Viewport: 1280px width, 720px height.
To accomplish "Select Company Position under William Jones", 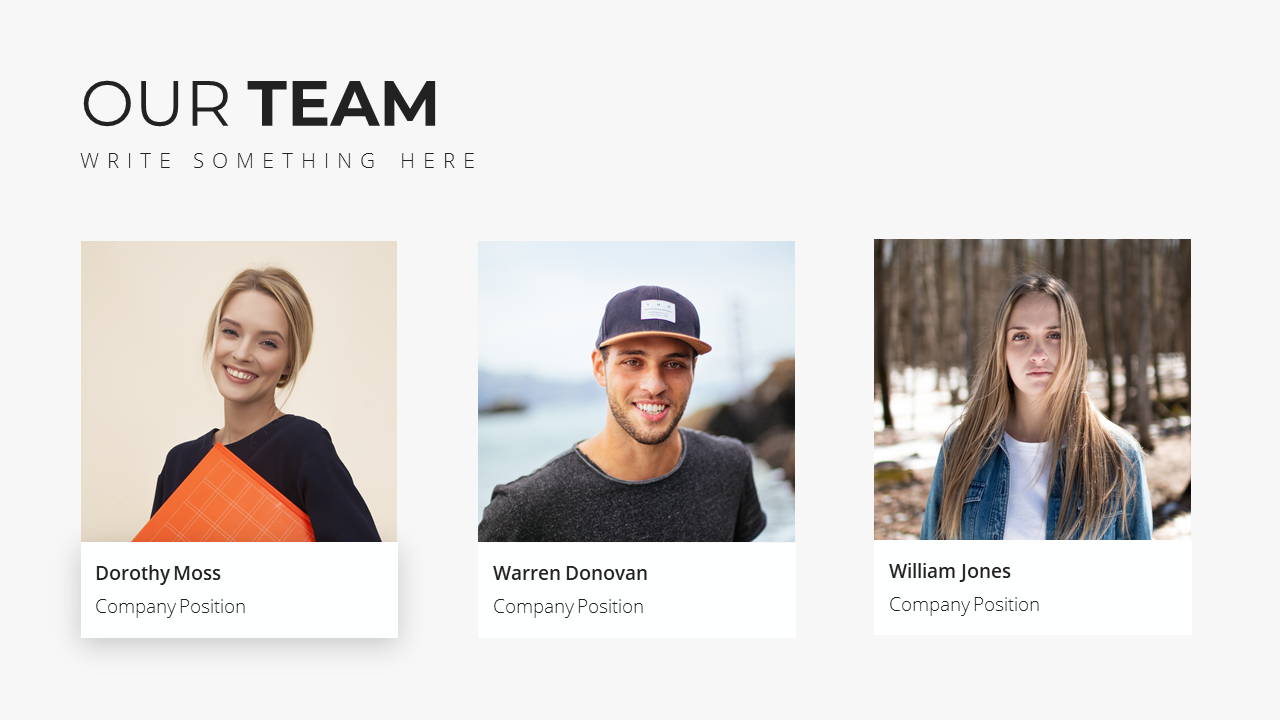I will pos(964,604).
